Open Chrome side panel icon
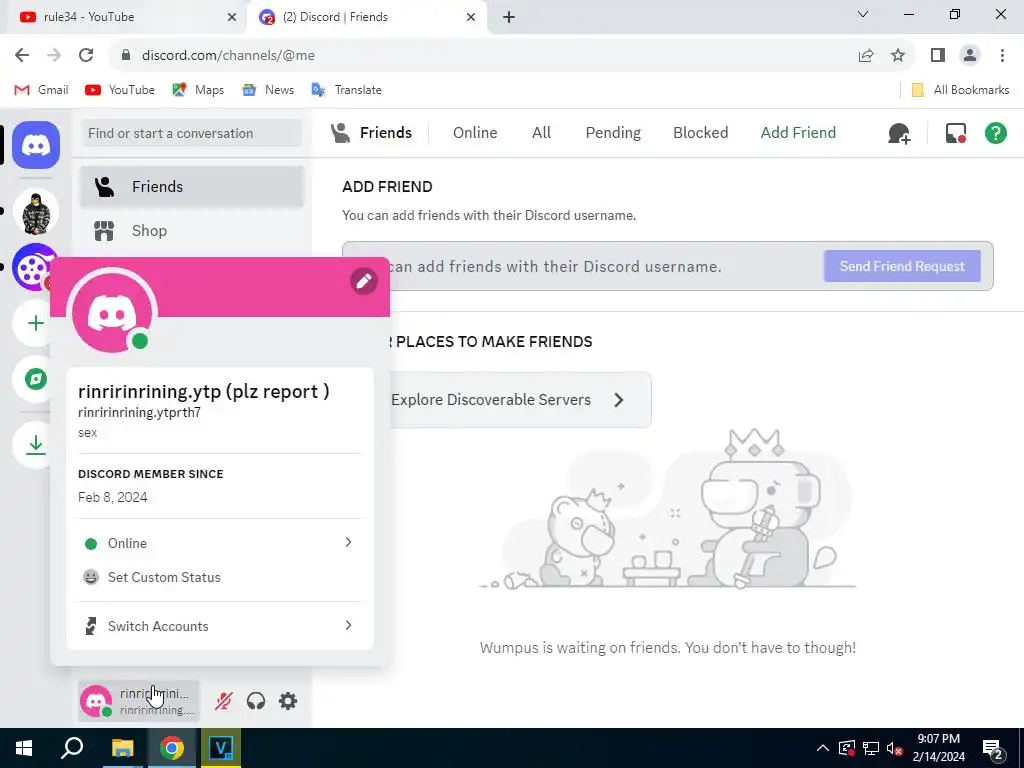 [x=938, y=56]
